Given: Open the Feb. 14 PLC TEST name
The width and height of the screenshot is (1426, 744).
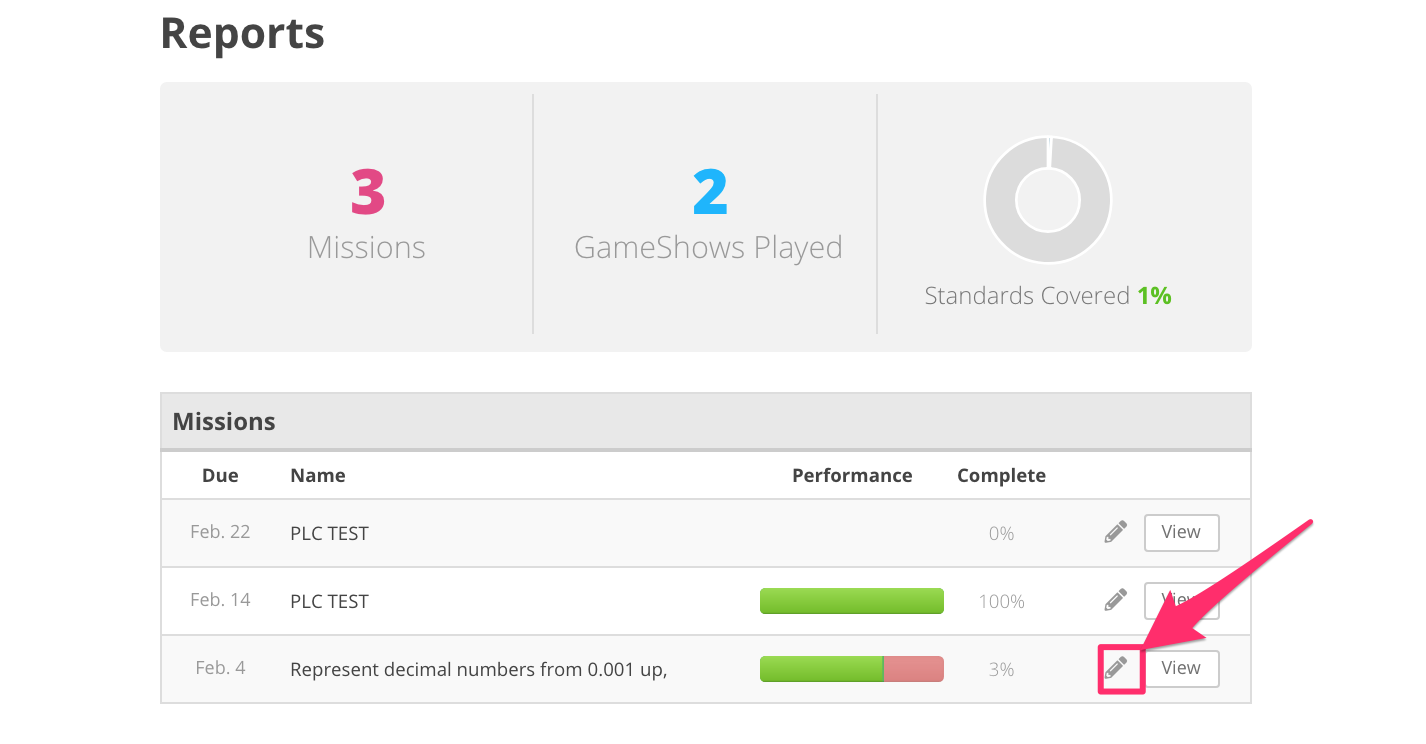Looking at the screenshot, I should (329, 601).
